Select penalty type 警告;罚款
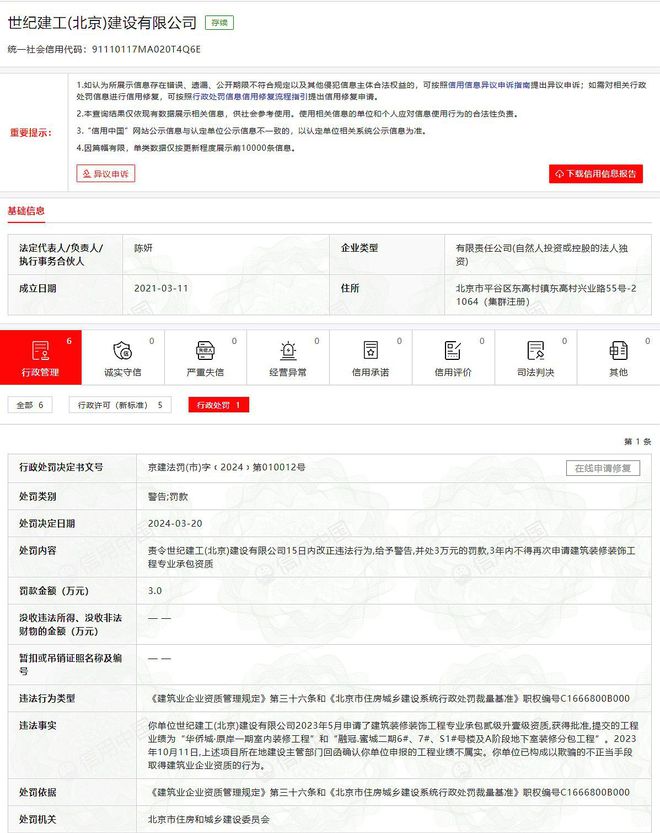 click(x=168, y=497)
